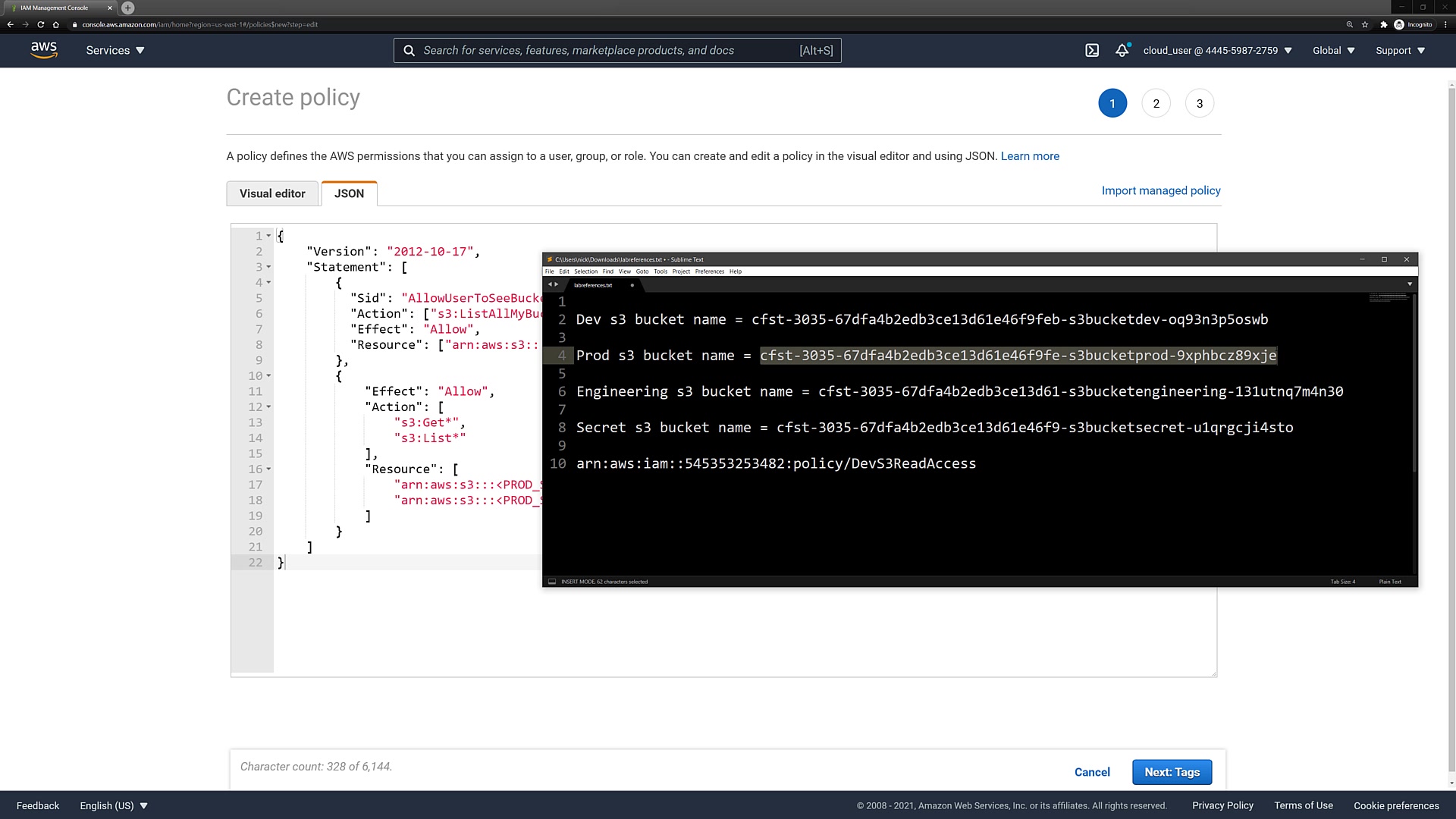The image size is (1456, 819).
Task: Open Chrome's three-dot menu
Action: pos(1445,24)
